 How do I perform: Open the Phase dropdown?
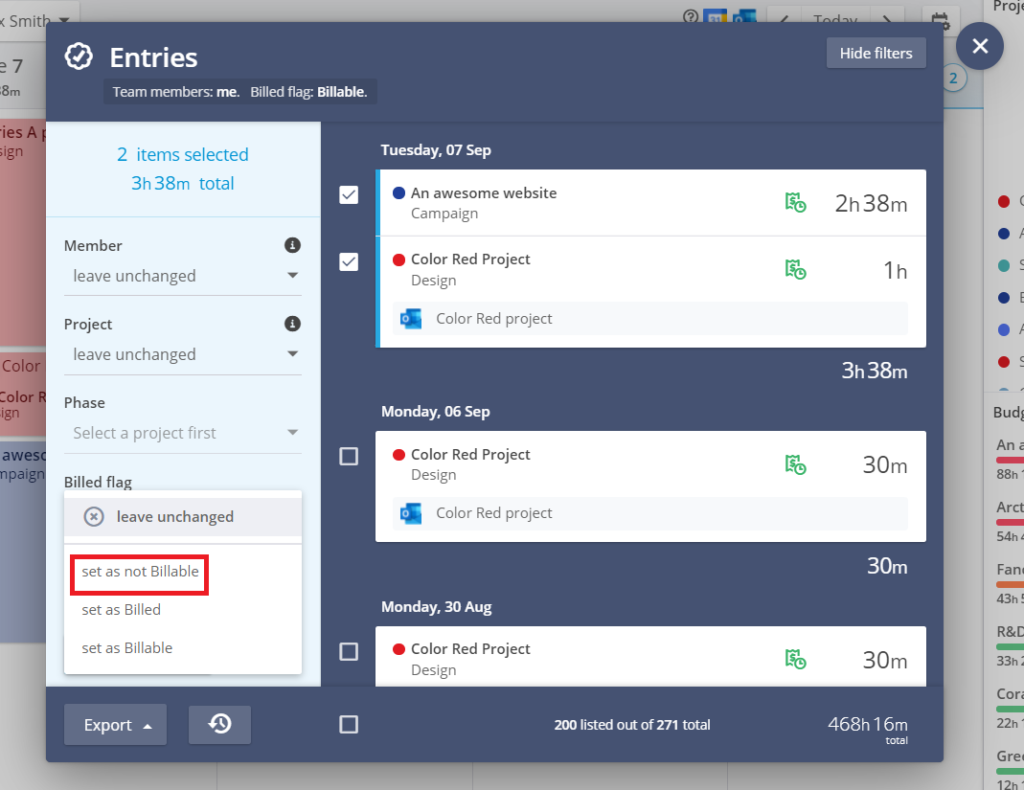point(183,433)
